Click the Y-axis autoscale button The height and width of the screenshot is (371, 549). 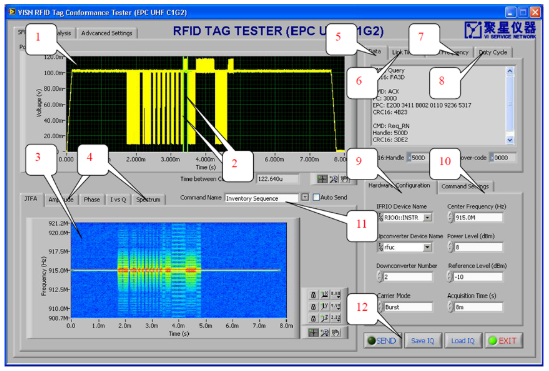[325, 306]
